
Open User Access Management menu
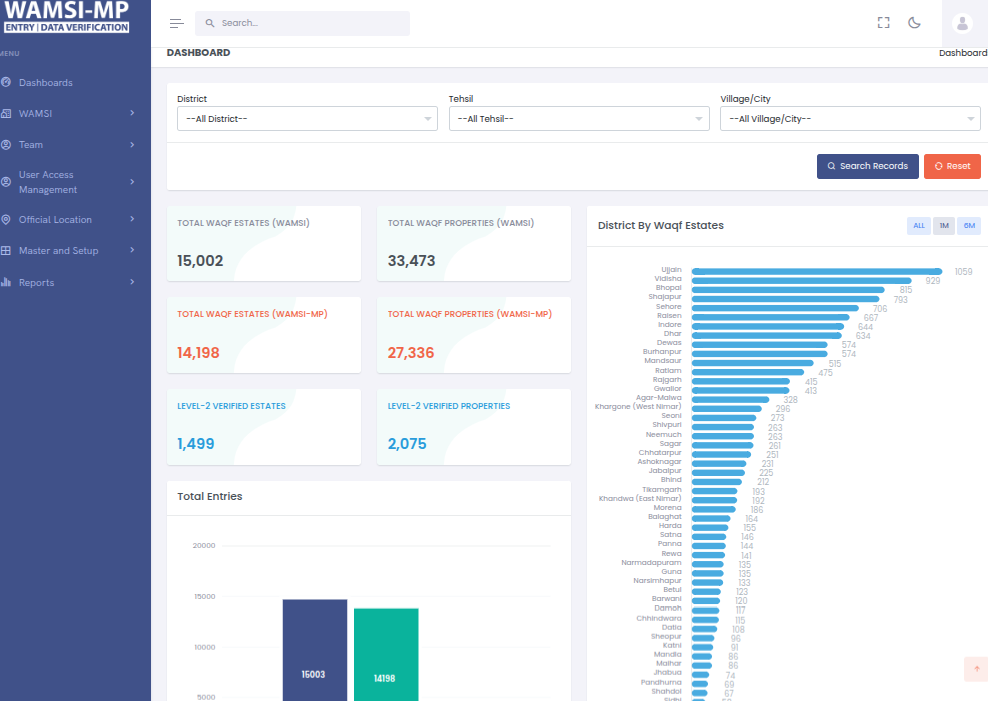point(70,182)
